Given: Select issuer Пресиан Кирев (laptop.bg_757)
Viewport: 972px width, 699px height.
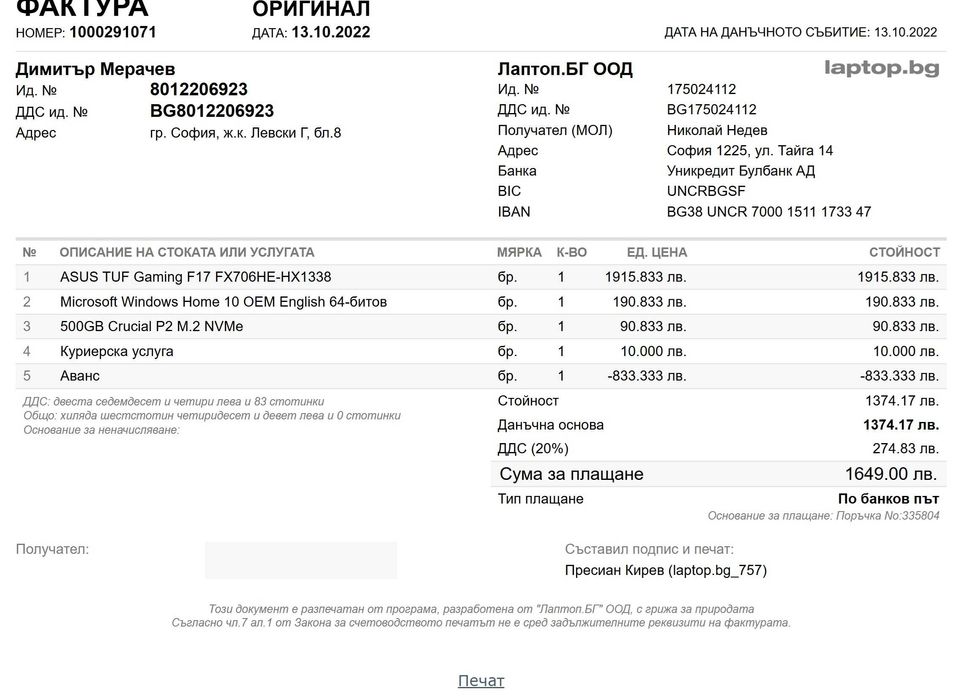Looking at the screenshot, I should click(666, 570).
